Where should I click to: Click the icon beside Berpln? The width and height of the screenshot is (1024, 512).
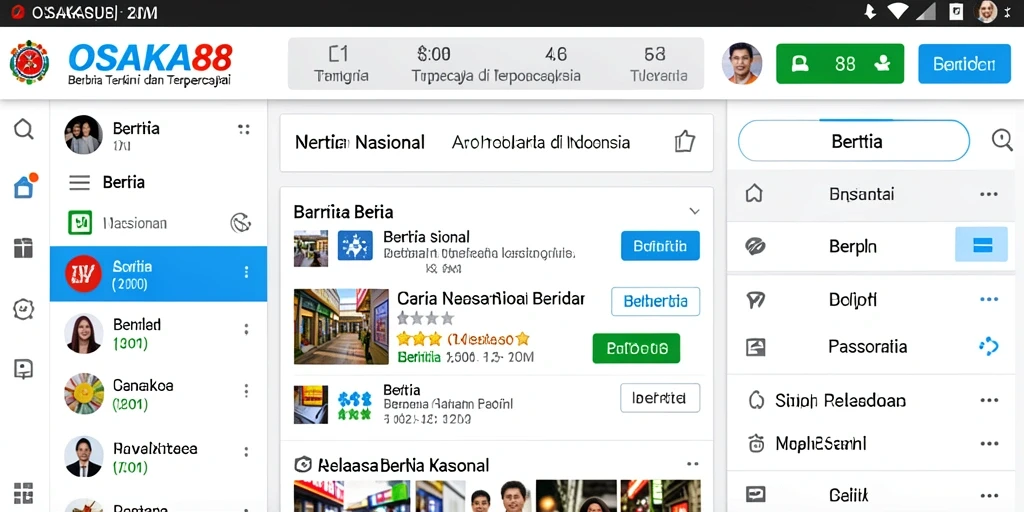[755, 246]
